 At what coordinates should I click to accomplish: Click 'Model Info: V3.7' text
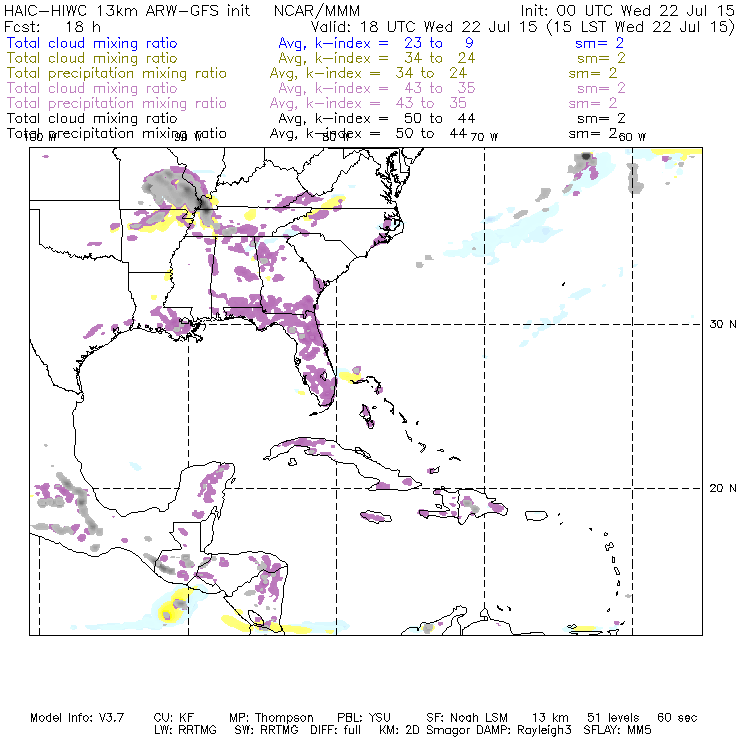[x=77, y=718]
